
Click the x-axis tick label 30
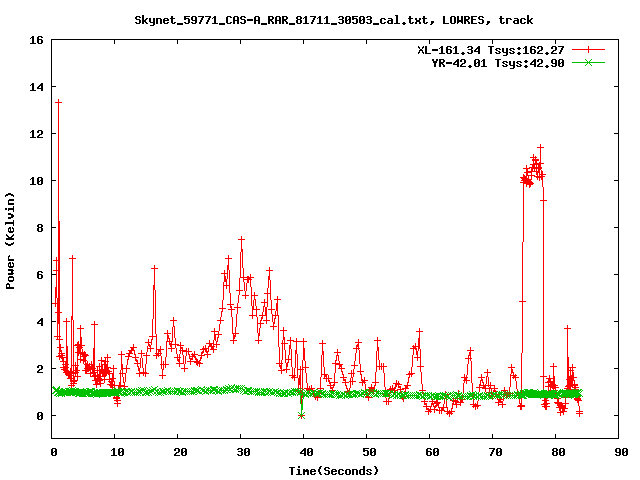(x=243, y=452)
